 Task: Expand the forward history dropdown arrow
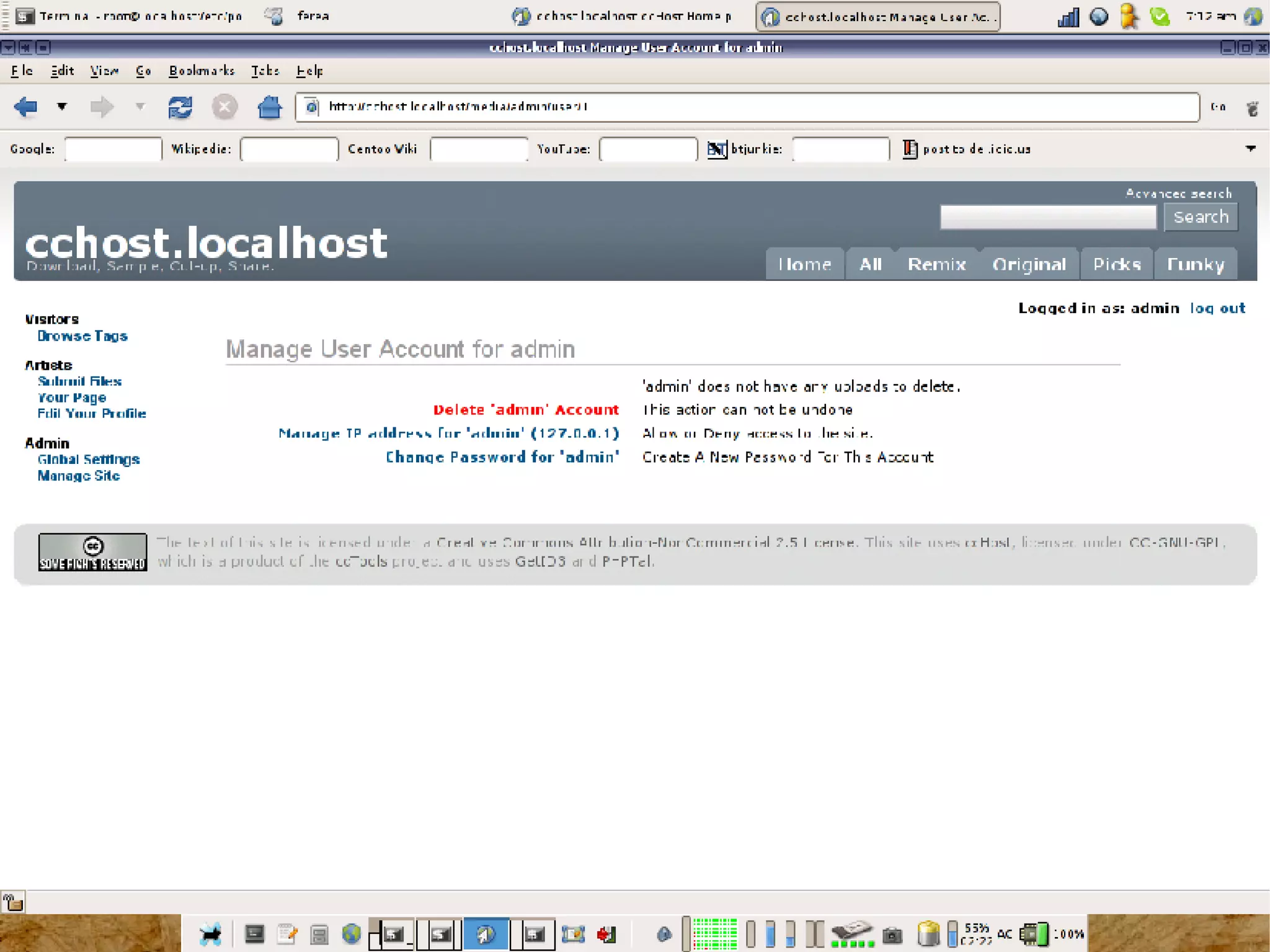(x=141, y=107)
